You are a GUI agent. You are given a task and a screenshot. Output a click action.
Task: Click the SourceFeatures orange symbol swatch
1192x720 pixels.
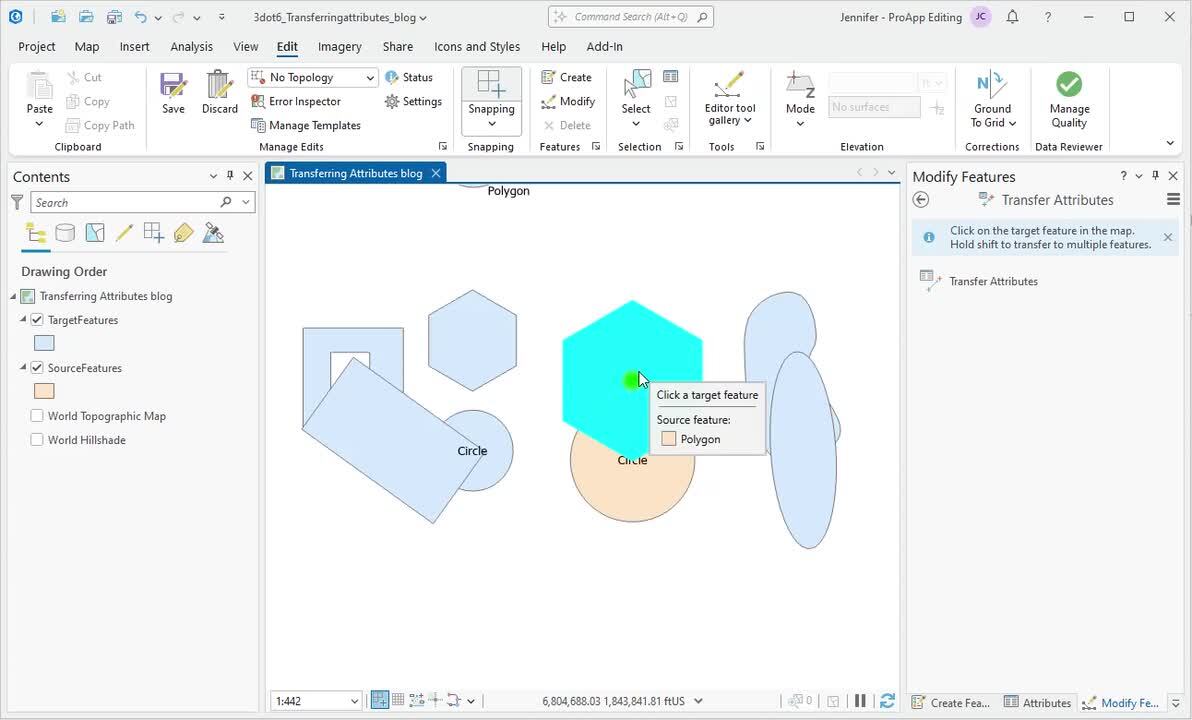click(44, 391)
